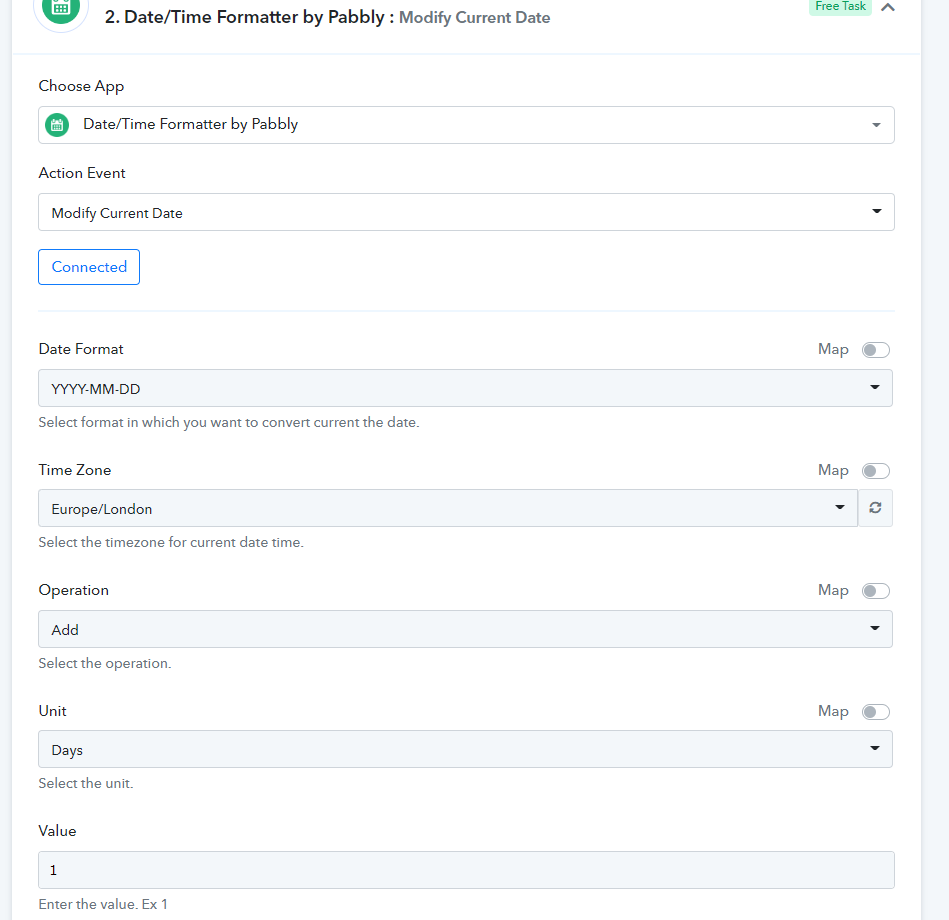The image size is (949, 920).
Task: Turn on Map switch for Unit
Action: click(876, 712)
